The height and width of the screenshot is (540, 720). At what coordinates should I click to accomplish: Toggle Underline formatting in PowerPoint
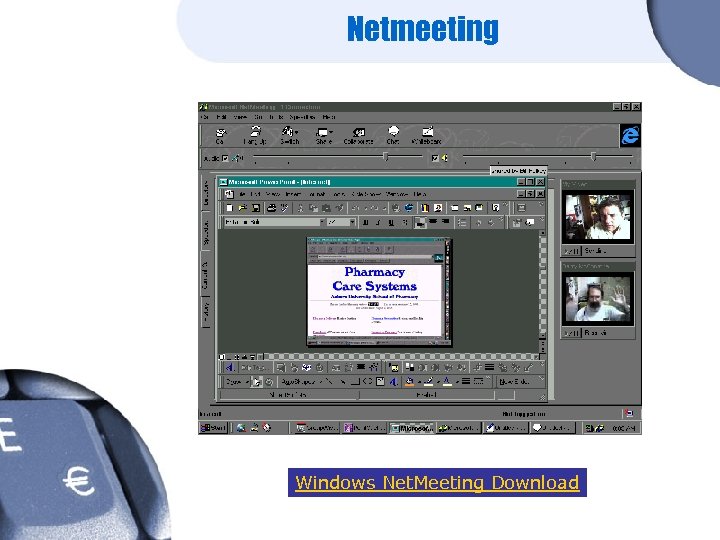[x=391, y=222]
